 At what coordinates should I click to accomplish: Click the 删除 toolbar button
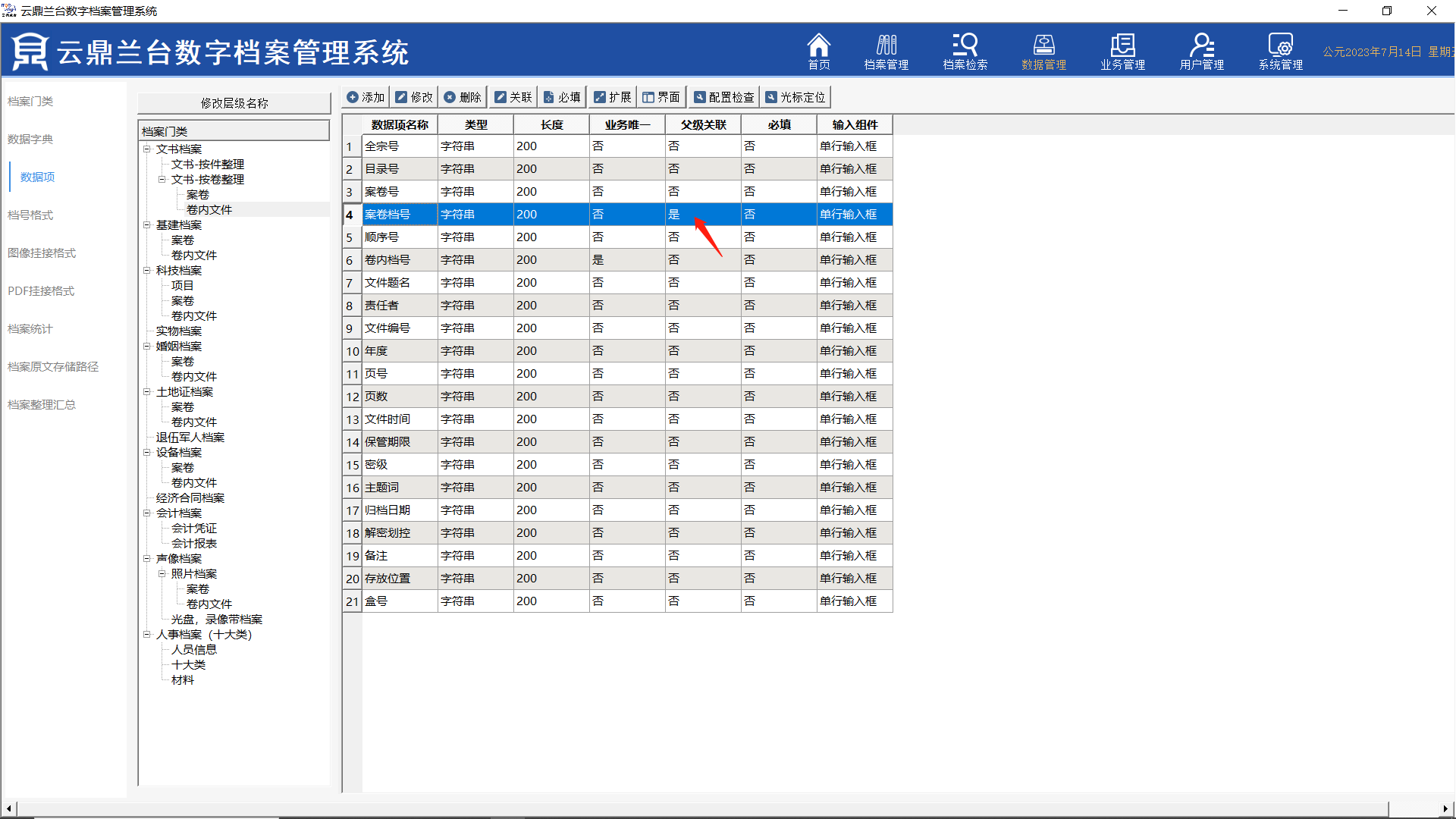(x=463, y=97)
